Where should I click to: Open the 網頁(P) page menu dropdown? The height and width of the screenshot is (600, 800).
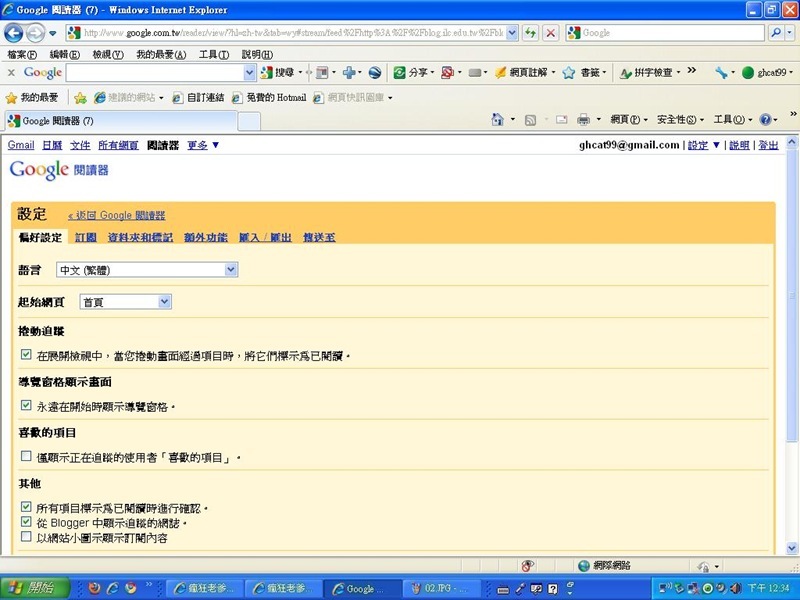click(629, 120)
